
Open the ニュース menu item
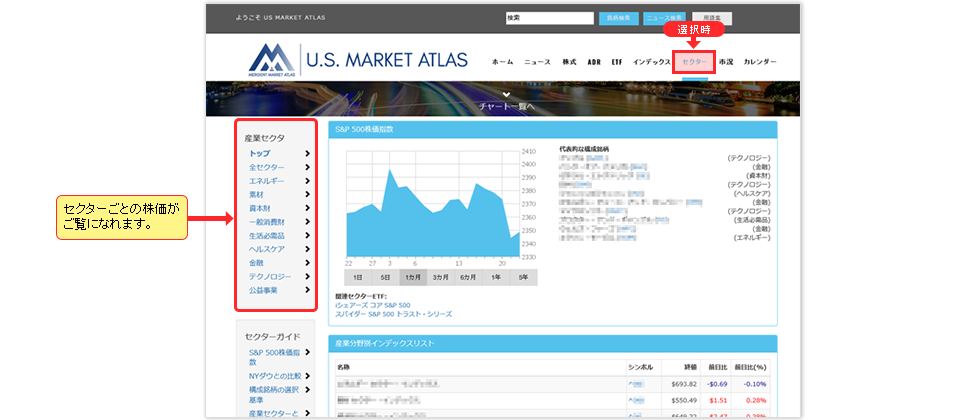click(537, 62)
